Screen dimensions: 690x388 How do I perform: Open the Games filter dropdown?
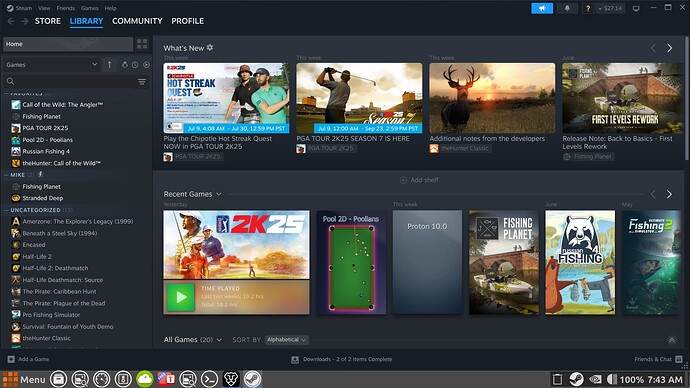51,65
